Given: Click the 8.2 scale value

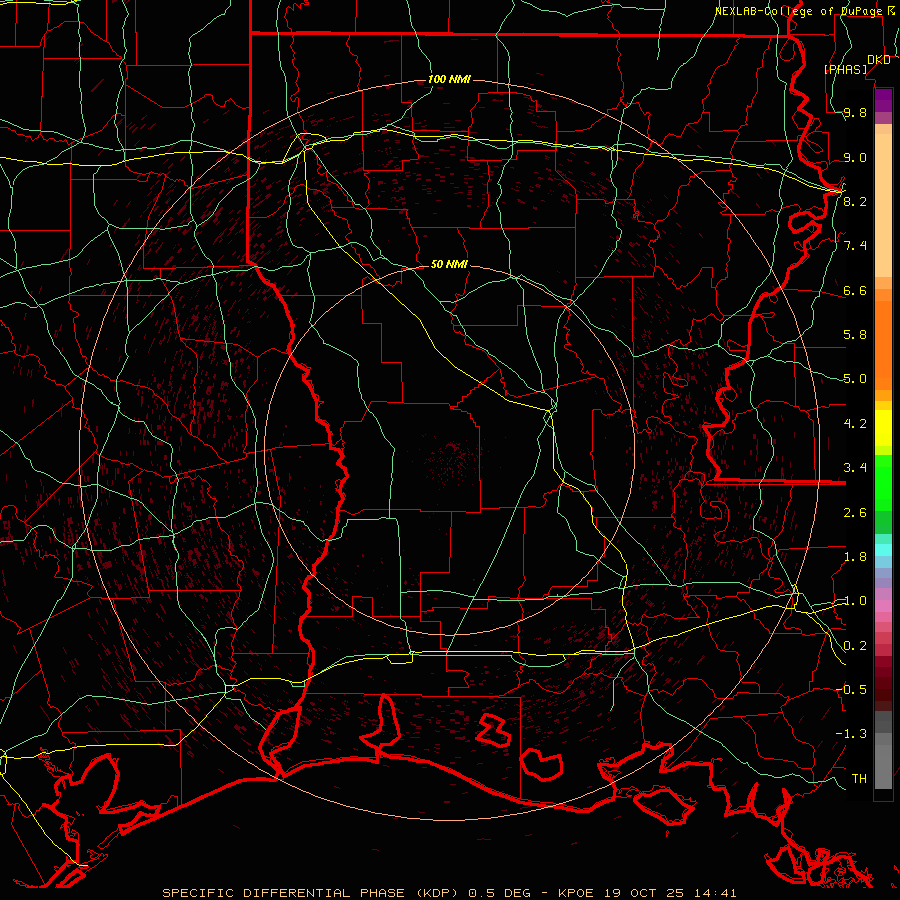Looking at the screenshot, I should (x=855, y=201).
